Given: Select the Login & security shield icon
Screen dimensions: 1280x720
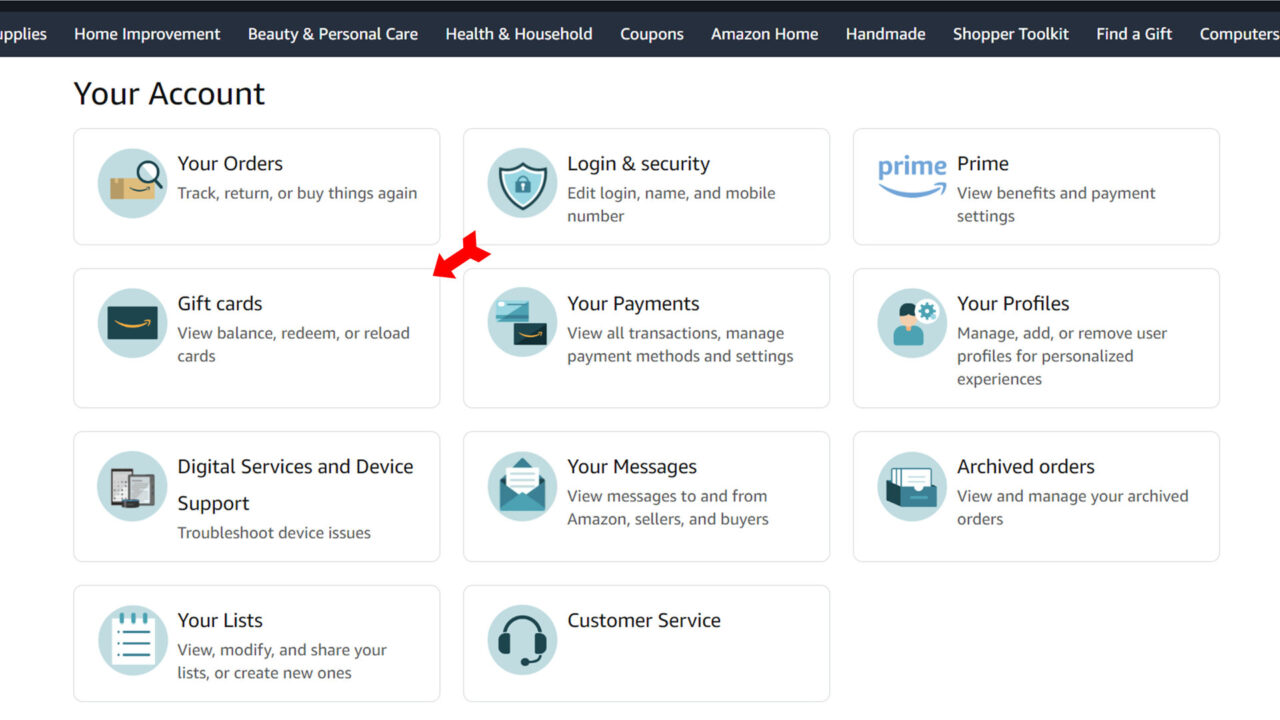Looking at the screenshot, I should point(521,185).
